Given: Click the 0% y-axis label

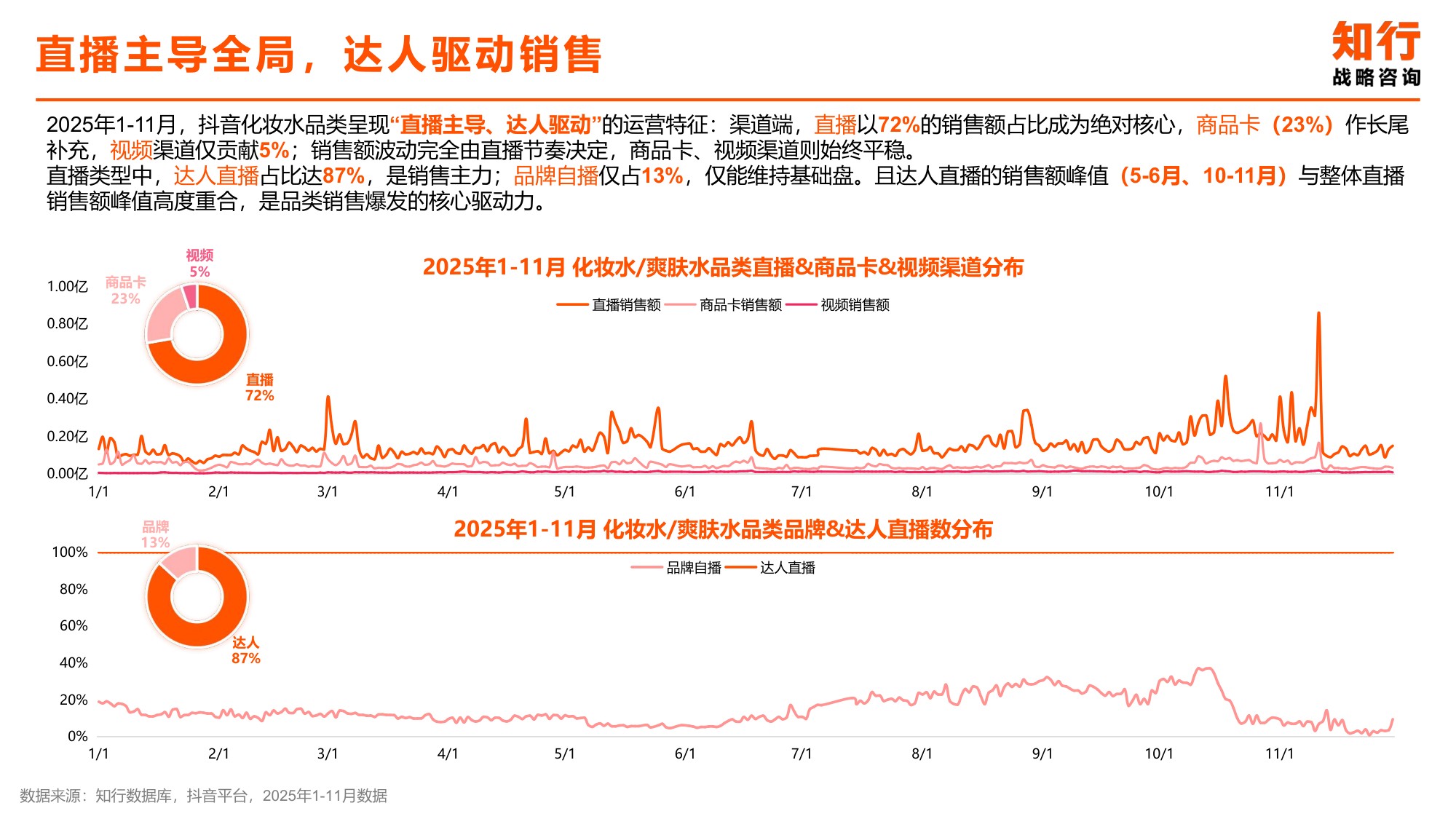Looking at the screenshot, I should click(x=78, y=737).
